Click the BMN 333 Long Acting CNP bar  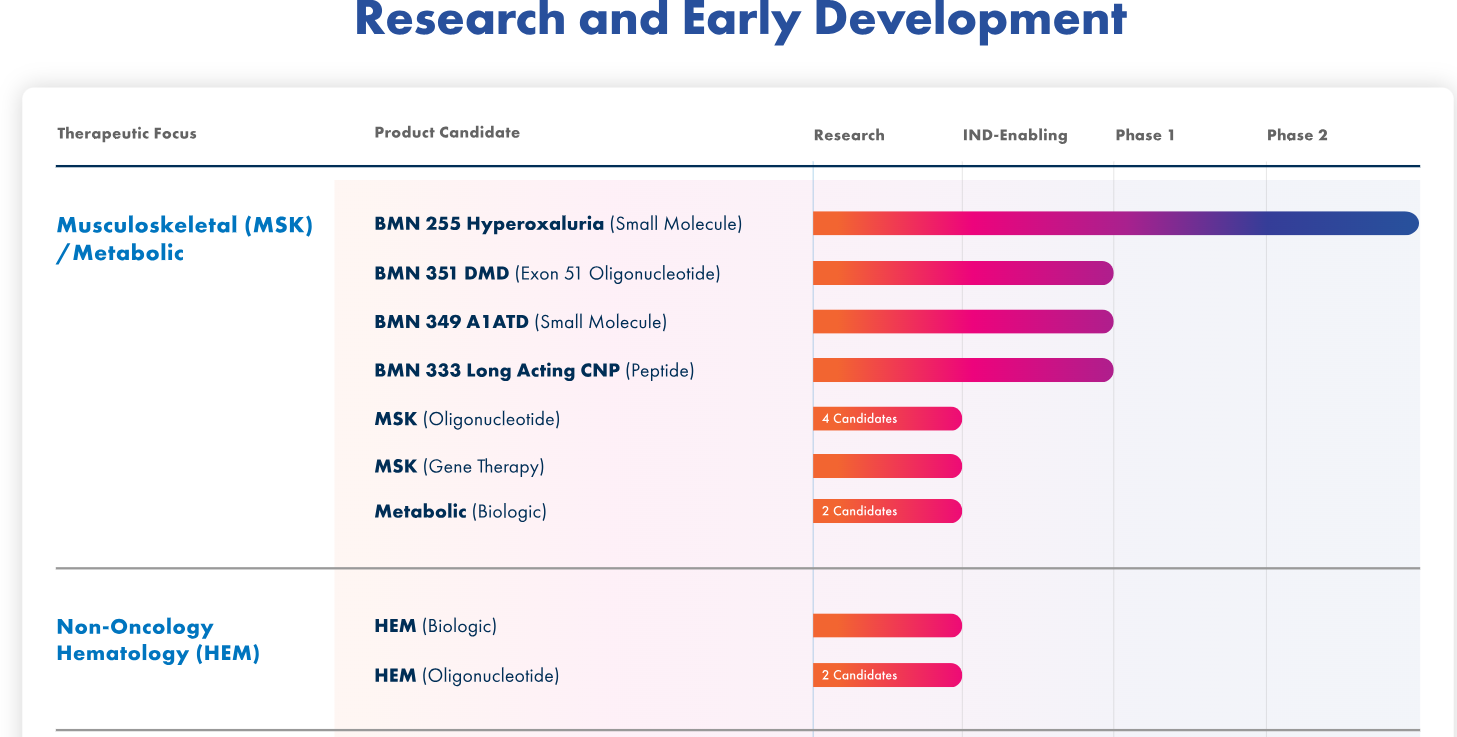pyautogui.click(x=963, y=370)
